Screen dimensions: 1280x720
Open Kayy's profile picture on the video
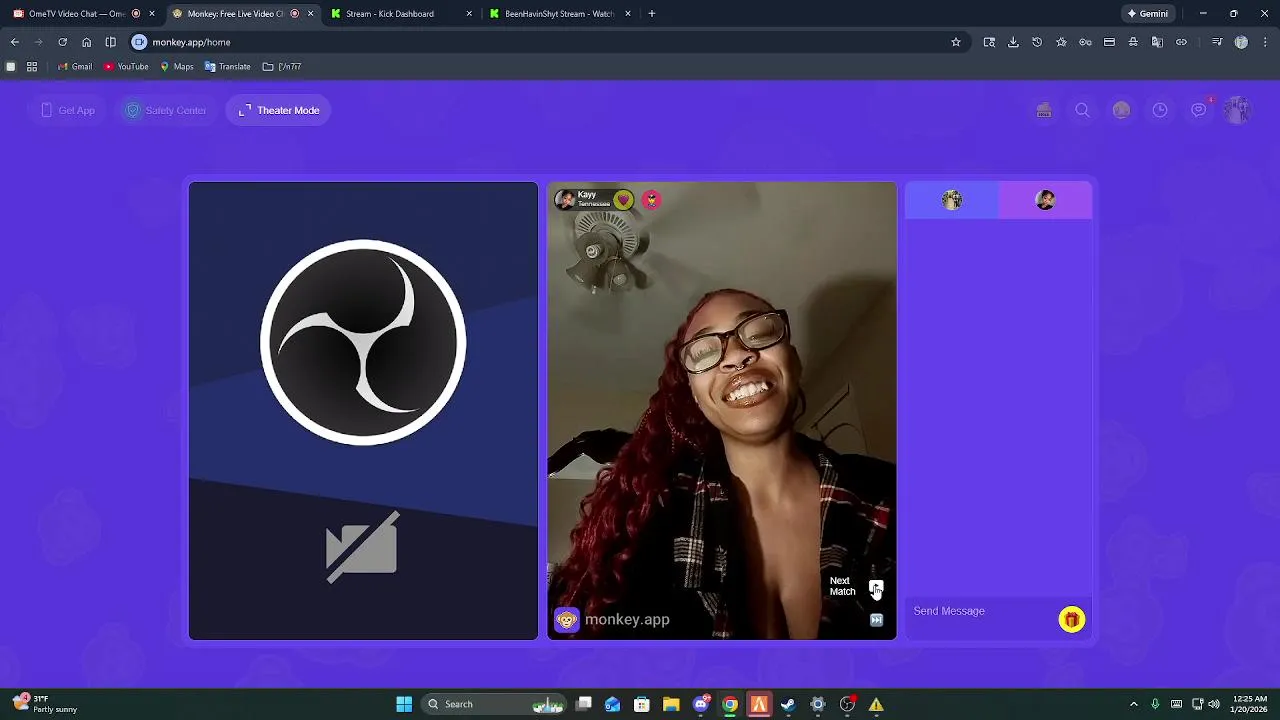[565, 200]
